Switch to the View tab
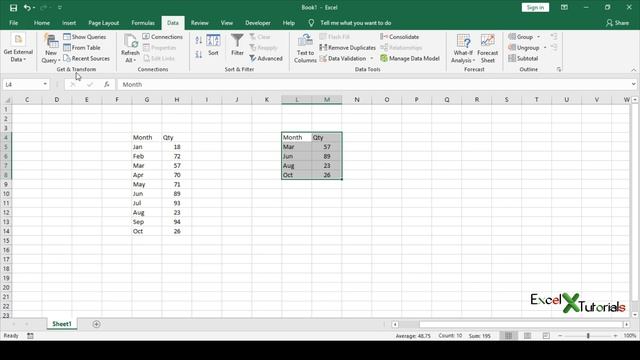This screenshot has width=640, height=360. pos(227,23)
